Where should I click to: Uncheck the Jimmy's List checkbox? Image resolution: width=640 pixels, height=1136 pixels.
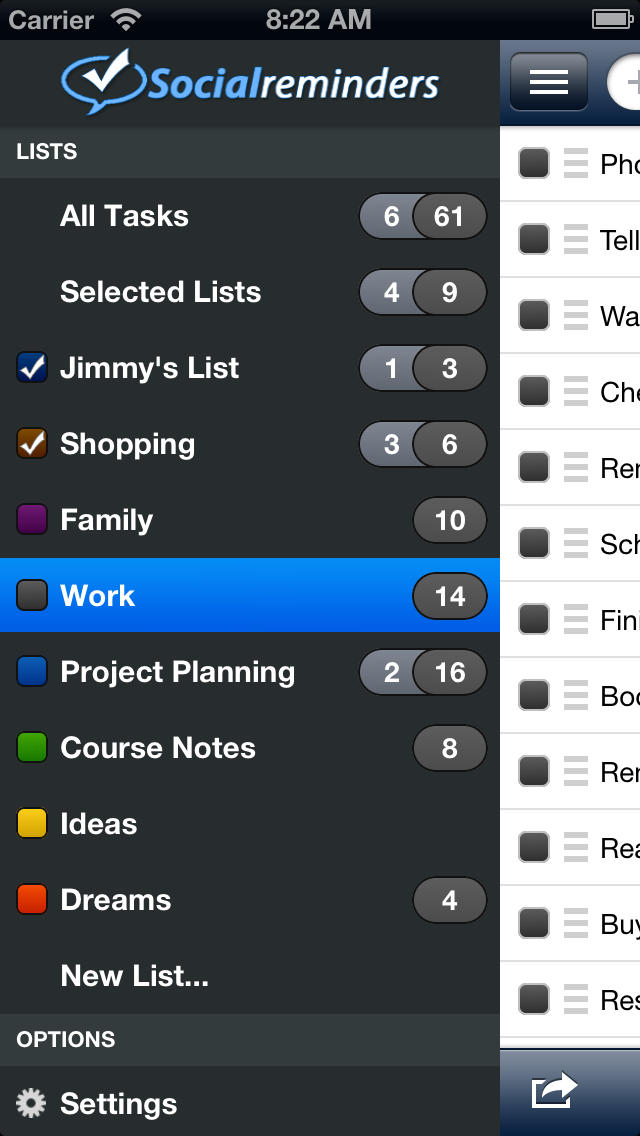pos(32,368)
